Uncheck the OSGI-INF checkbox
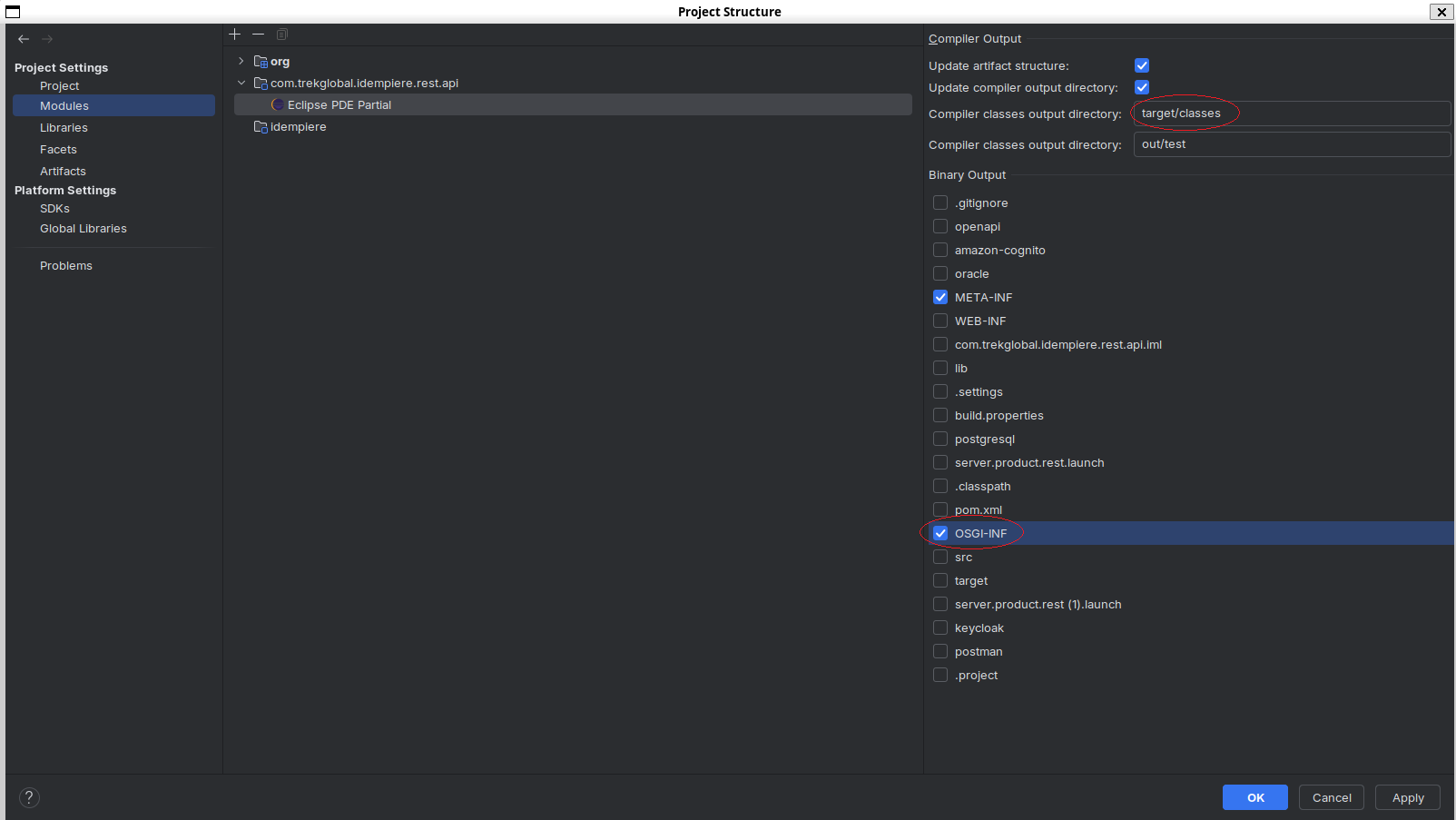The width and height of the screenshot is (1456, 820). pos(940,533)
